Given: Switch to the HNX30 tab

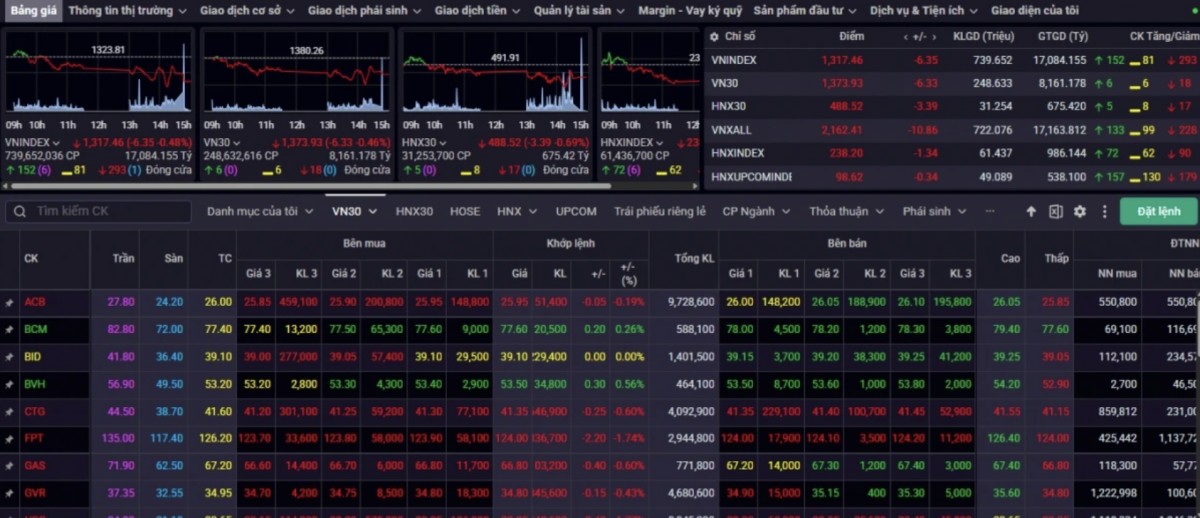Looking at the screenshot, I should [414, 212].
